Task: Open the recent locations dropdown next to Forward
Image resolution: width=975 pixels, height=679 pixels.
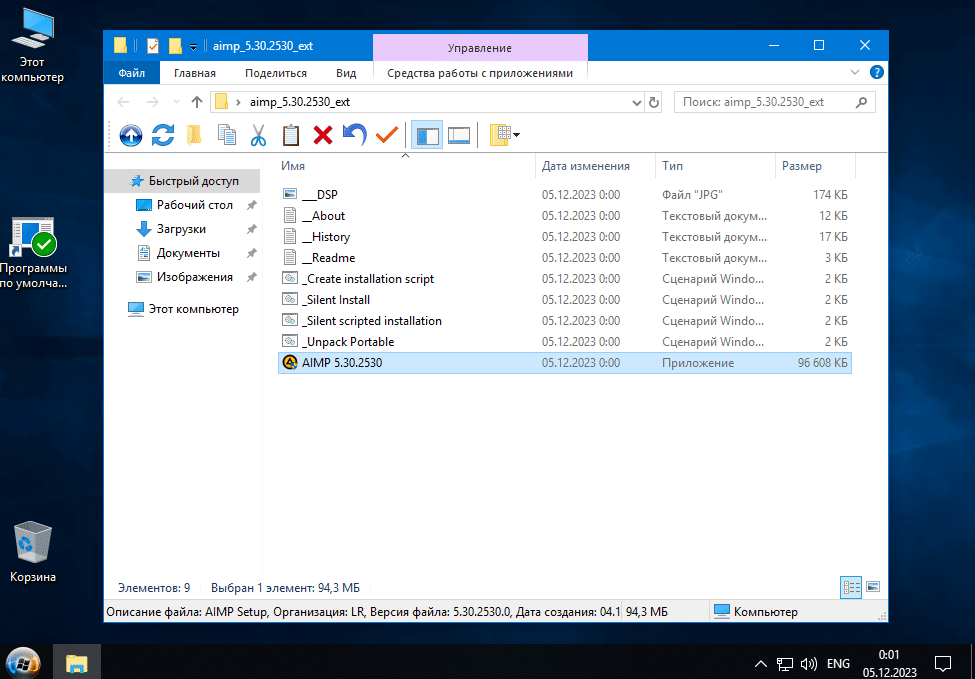Action: click(176, 102)
